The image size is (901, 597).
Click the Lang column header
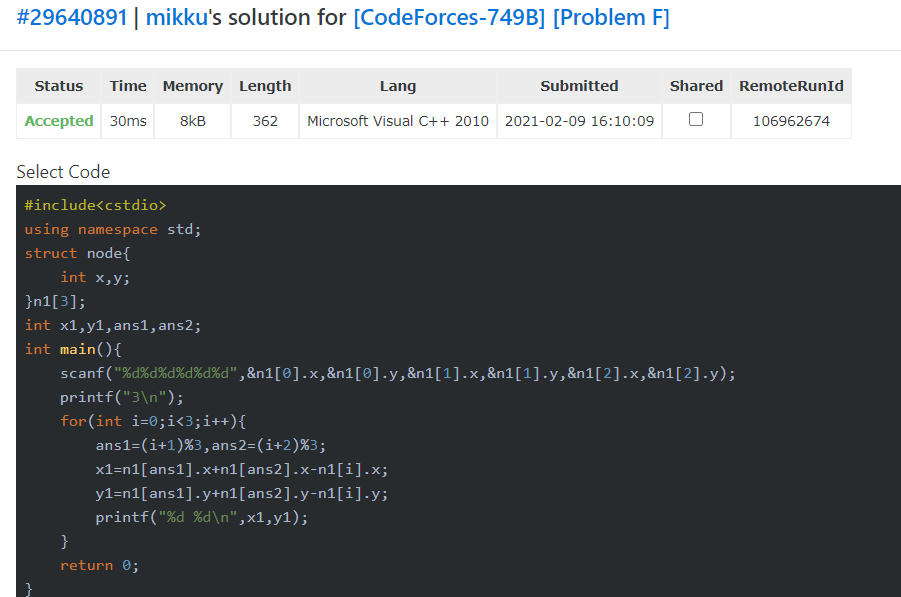[398, 86]
